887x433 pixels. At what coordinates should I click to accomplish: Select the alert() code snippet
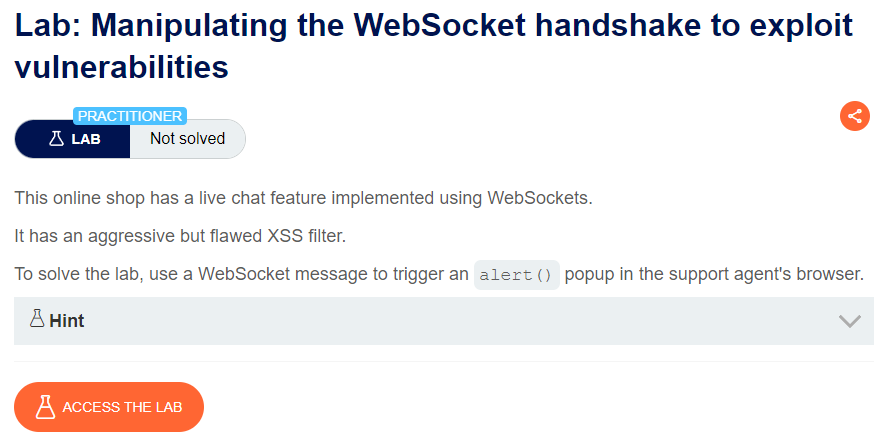(516, 275)
